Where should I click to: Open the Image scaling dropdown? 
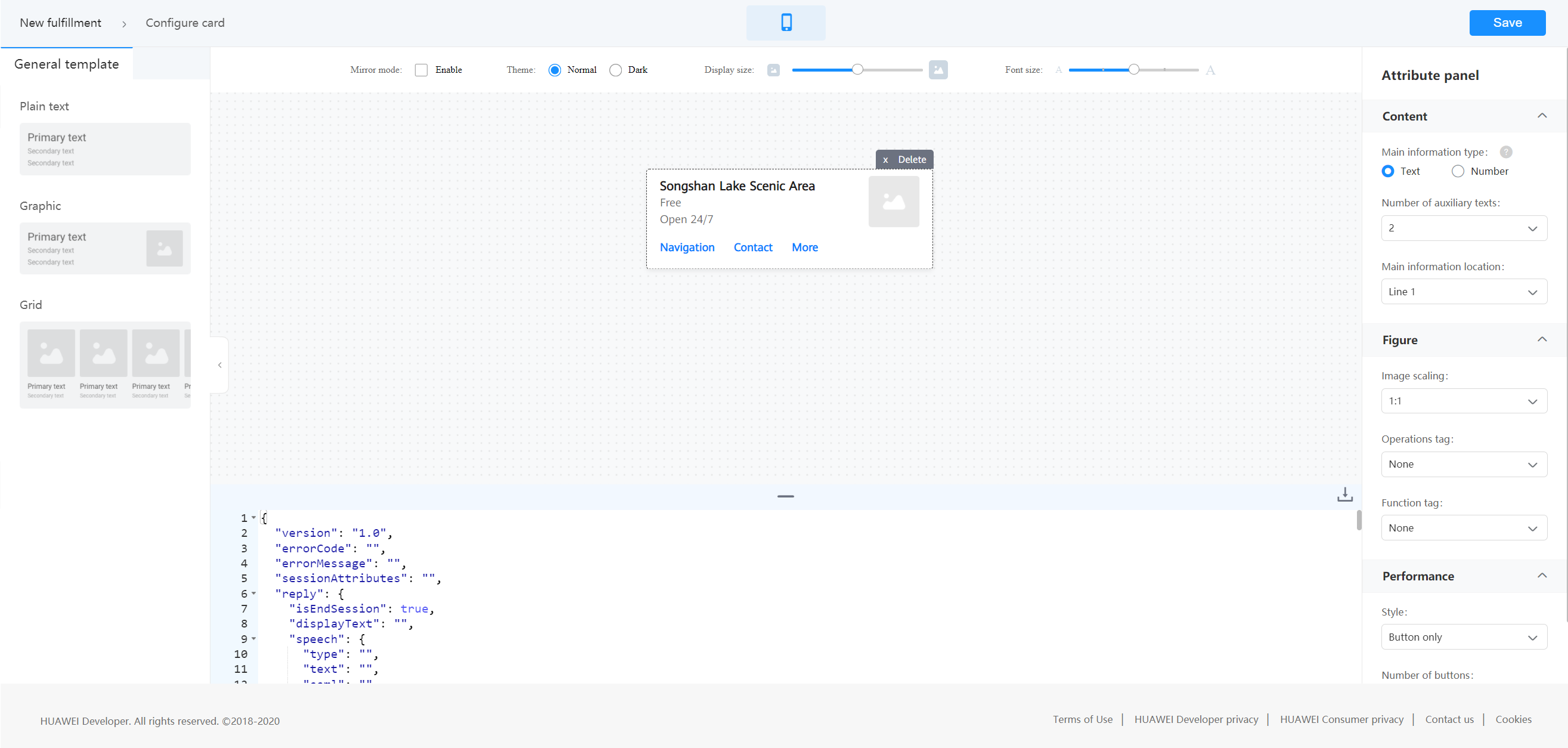point(1464,401)
